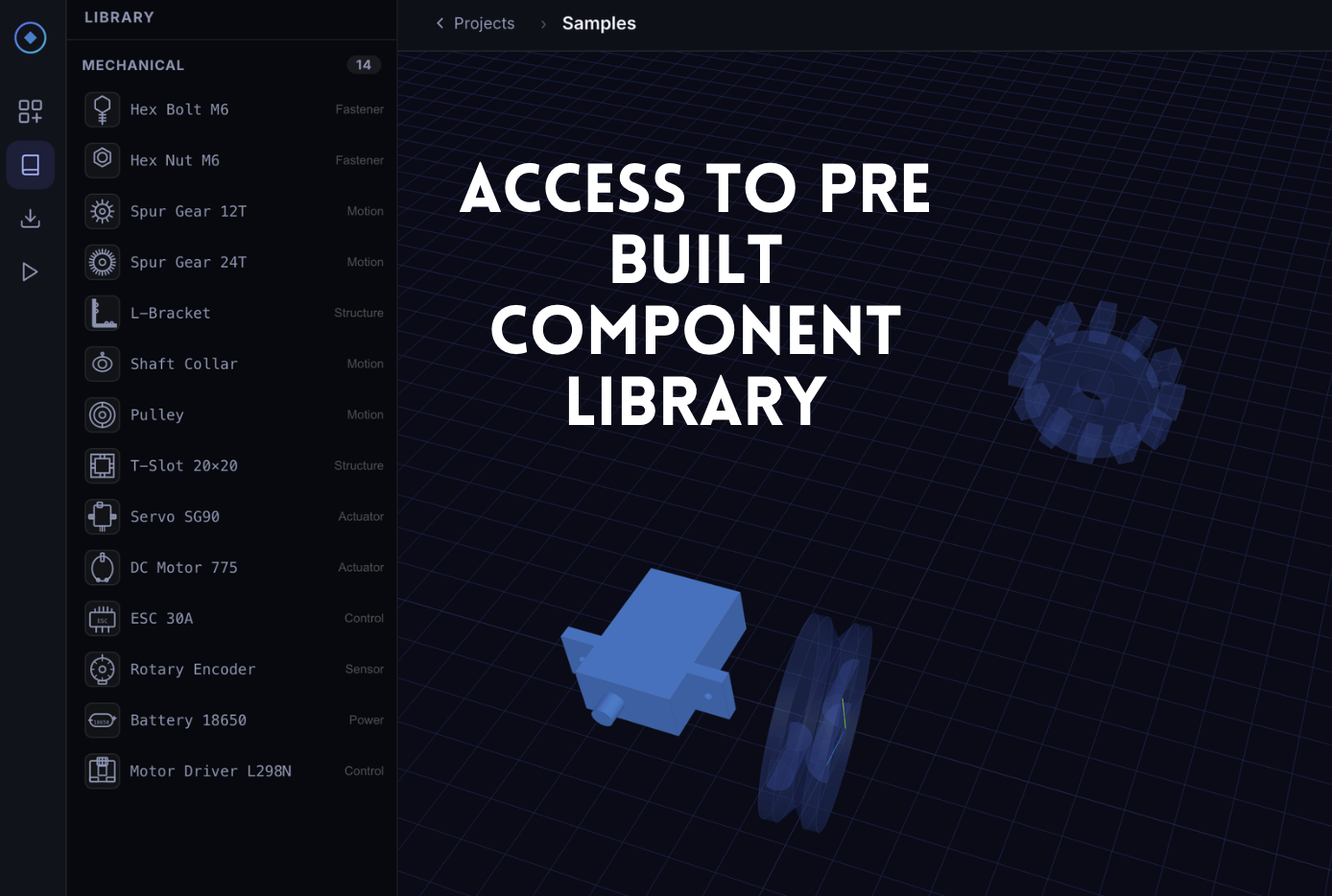The width and height of the screenshot is (1332, 896).
Task: Select the blue servo 3D model in viewport
Action: (x=653, y=654)
